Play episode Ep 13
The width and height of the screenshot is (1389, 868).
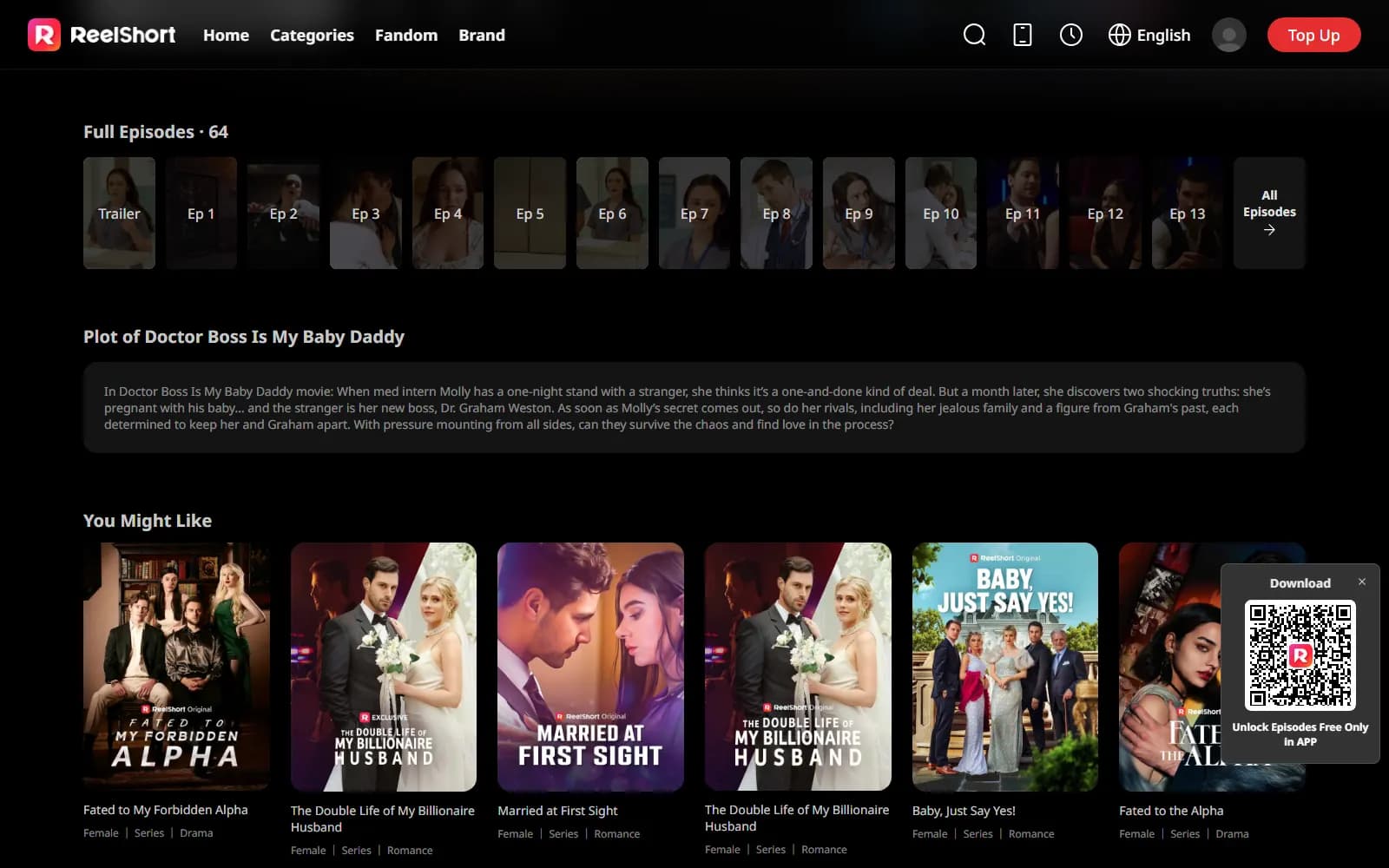(1188, 213)
